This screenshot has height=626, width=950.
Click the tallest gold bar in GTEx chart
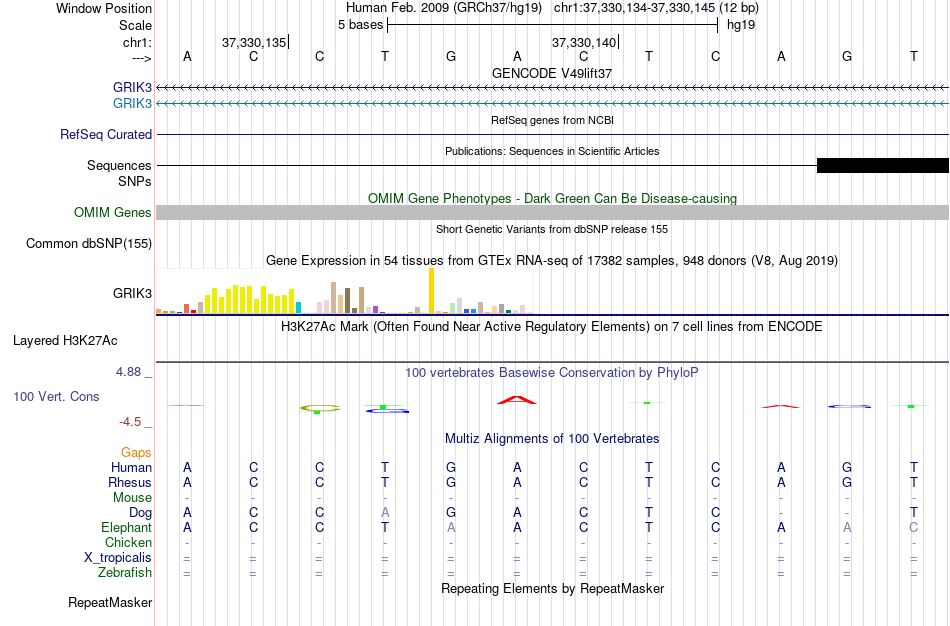tap(431, 291)
